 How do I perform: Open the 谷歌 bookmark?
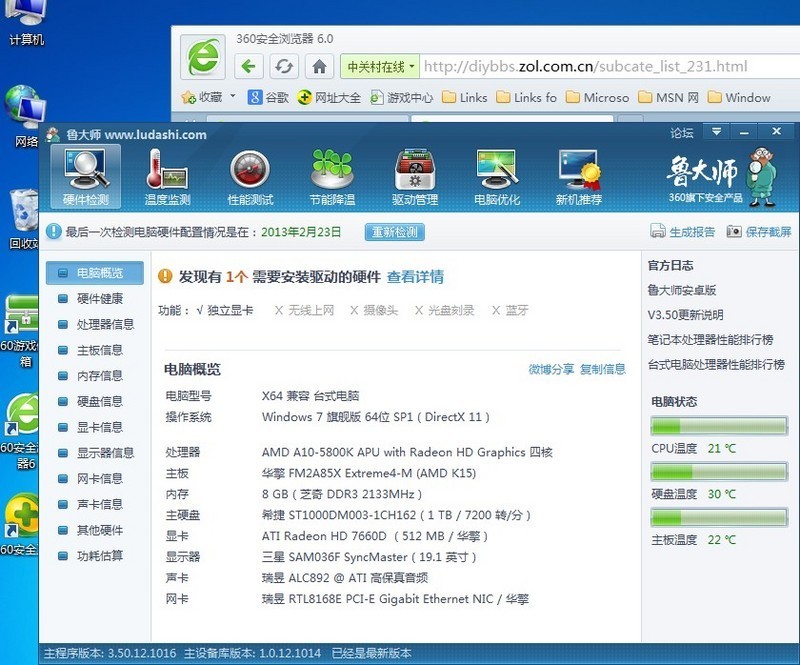[268, 97]
